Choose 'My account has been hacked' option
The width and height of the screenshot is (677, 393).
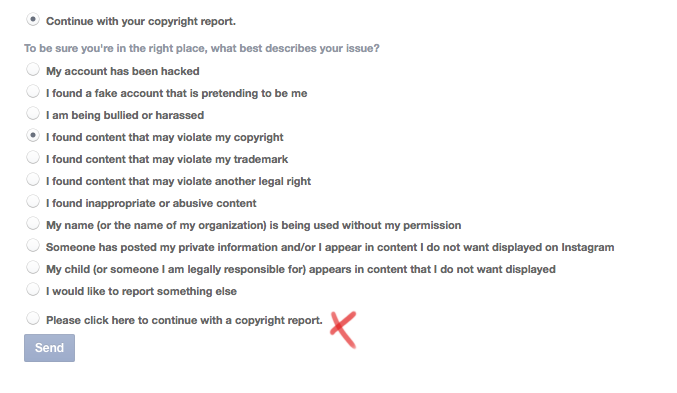pyautogui.click(x=33, y=69)
